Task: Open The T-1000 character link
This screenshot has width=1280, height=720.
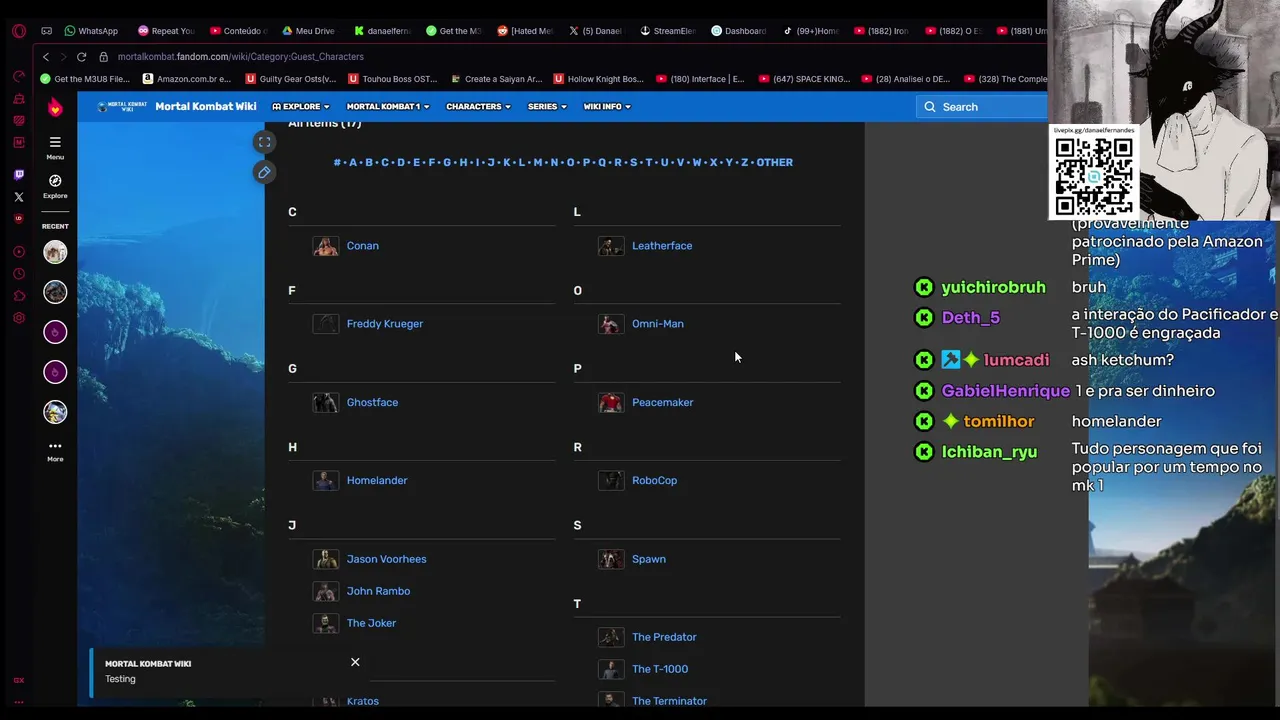Action: (x=660, y=669)
